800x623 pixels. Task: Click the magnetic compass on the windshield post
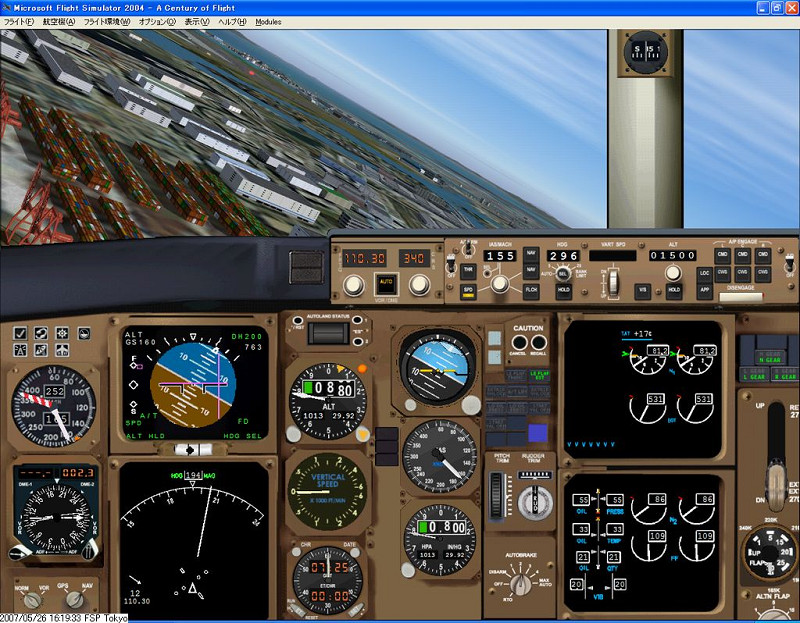tap(645, 52)
